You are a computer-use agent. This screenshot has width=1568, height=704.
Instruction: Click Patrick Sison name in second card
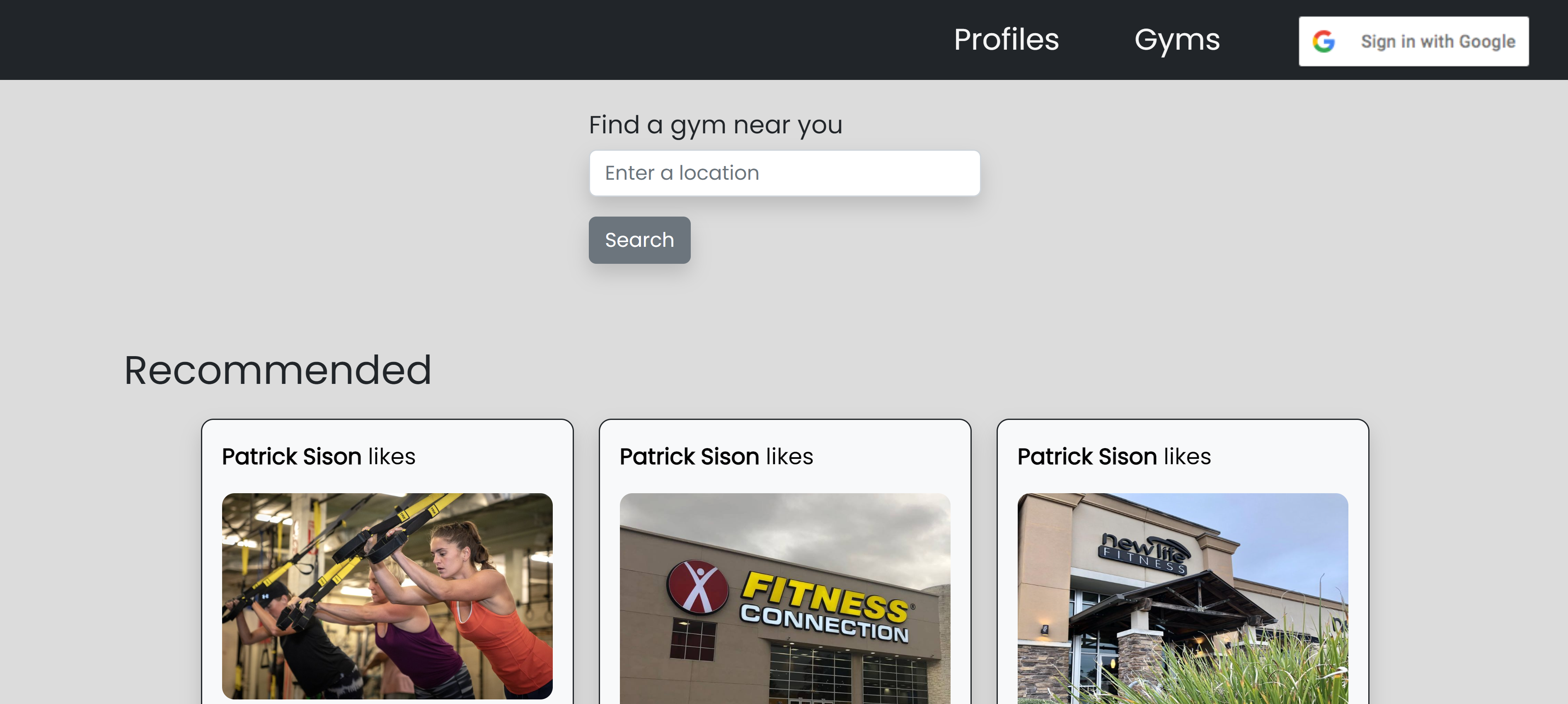coord(689,456)
